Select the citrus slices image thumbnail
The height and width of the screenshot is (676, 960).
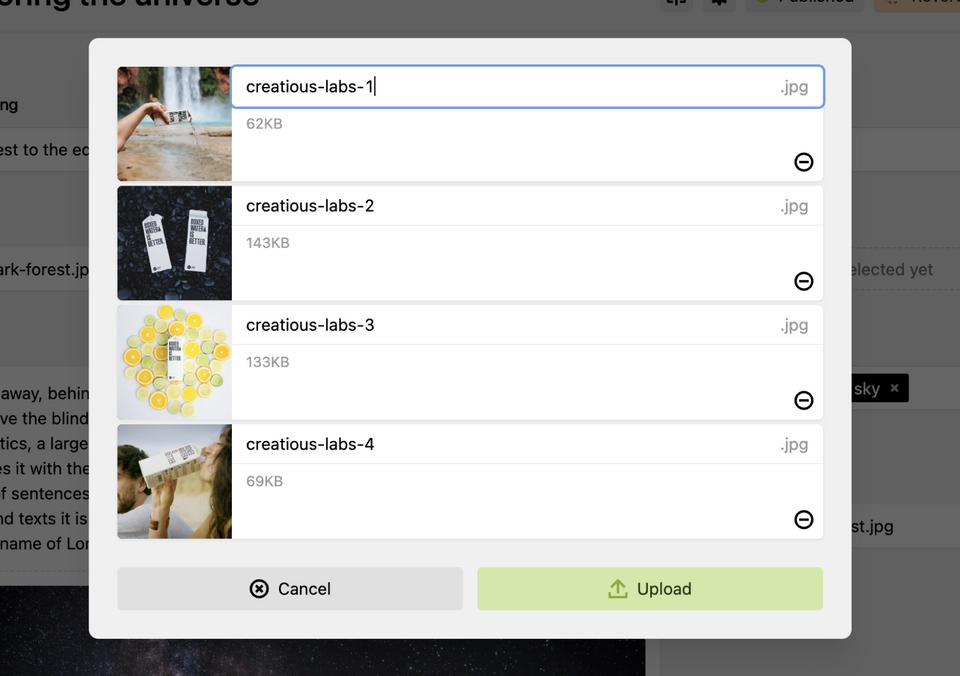point(174,362)
